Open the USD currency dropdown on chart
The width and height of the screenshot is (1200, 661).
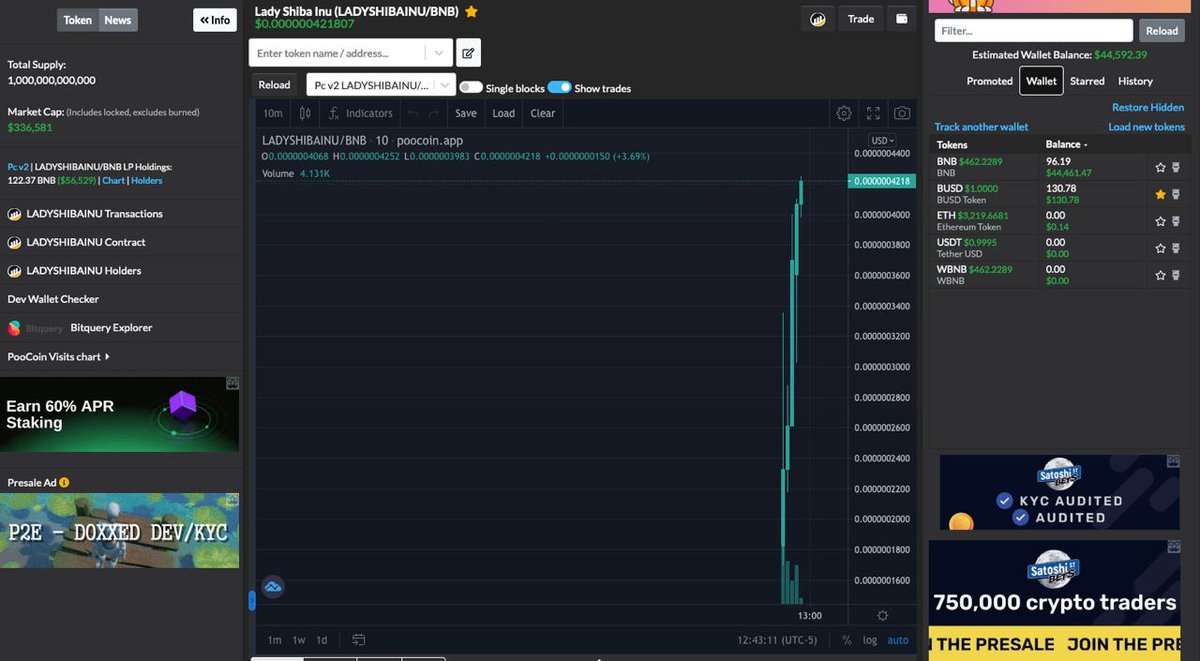click(882, 141)
